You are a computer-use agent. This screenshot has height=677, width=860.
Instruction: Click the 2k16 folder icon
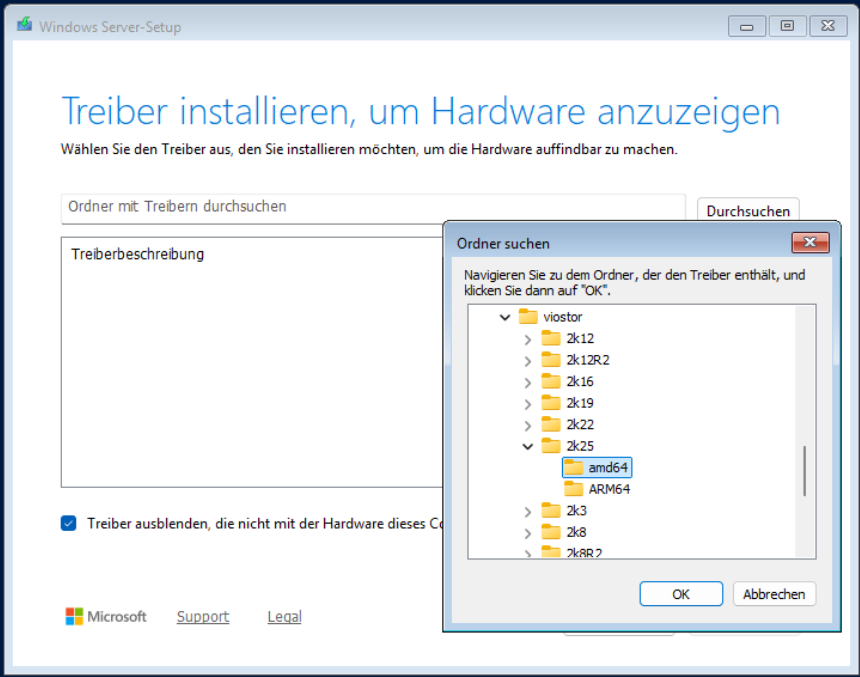551,382
